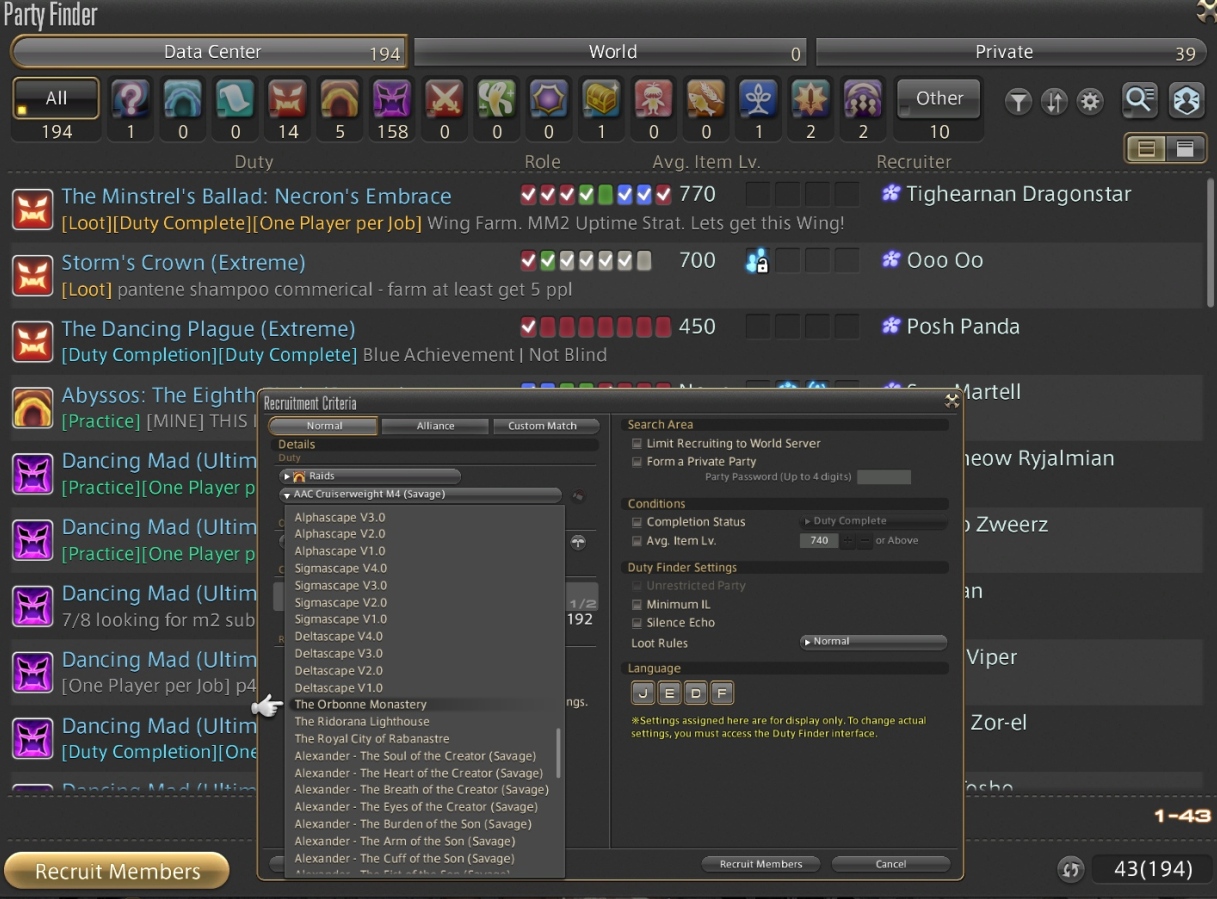Screen dimensions: 1217x899
Task: Choose Sigmascape V4.0 from the duty list
Action: pos(341,568)
